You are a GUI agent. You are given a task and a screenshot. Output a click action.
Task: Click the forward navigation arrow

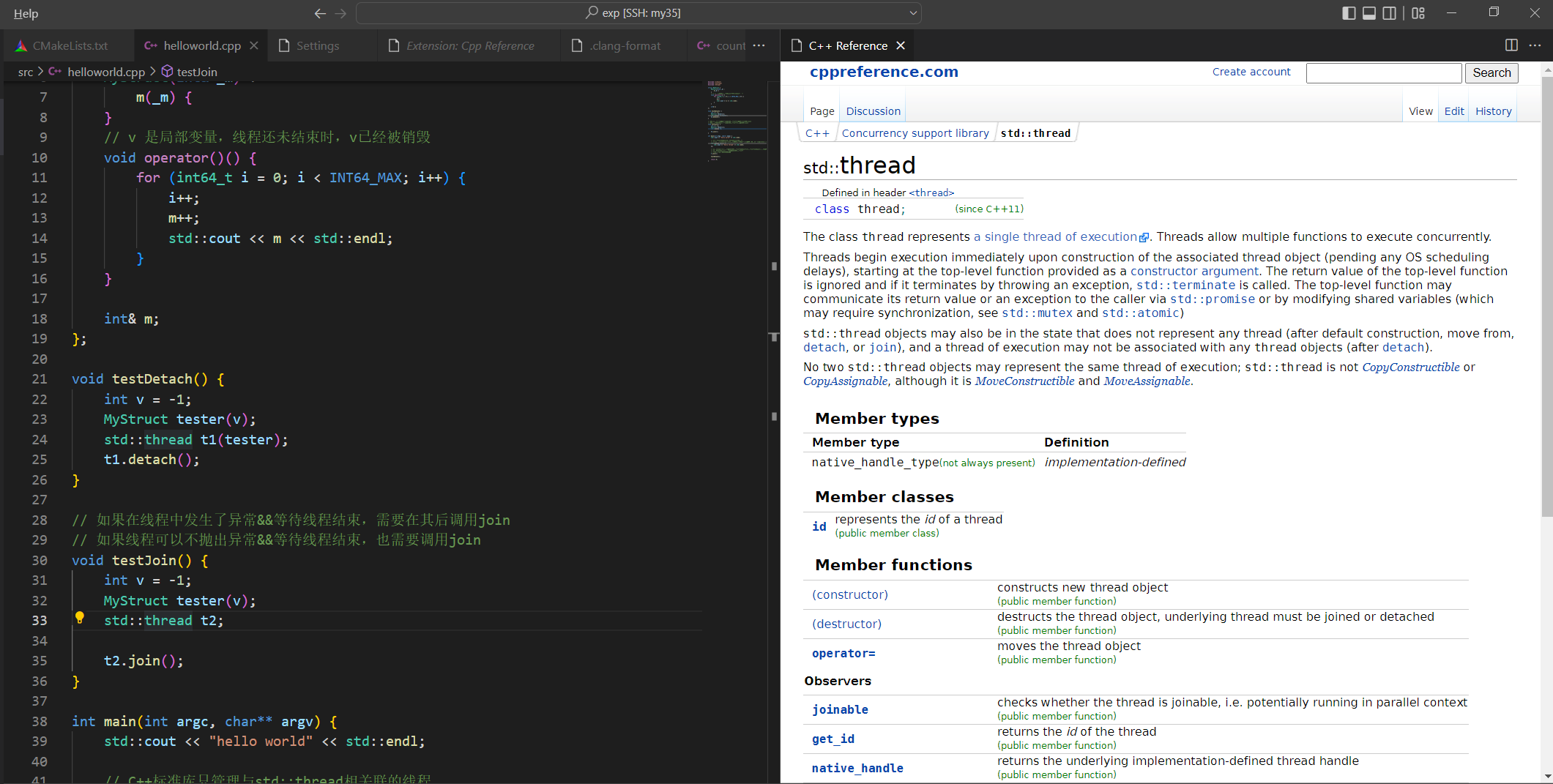point(340,13)
